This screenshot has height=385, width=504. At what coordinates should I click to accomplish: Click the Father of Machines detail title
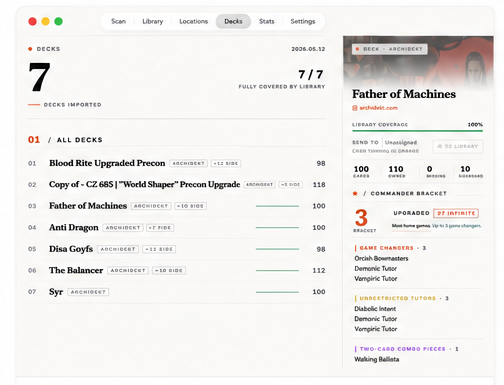pyautogui.click(x=404, y=94)
